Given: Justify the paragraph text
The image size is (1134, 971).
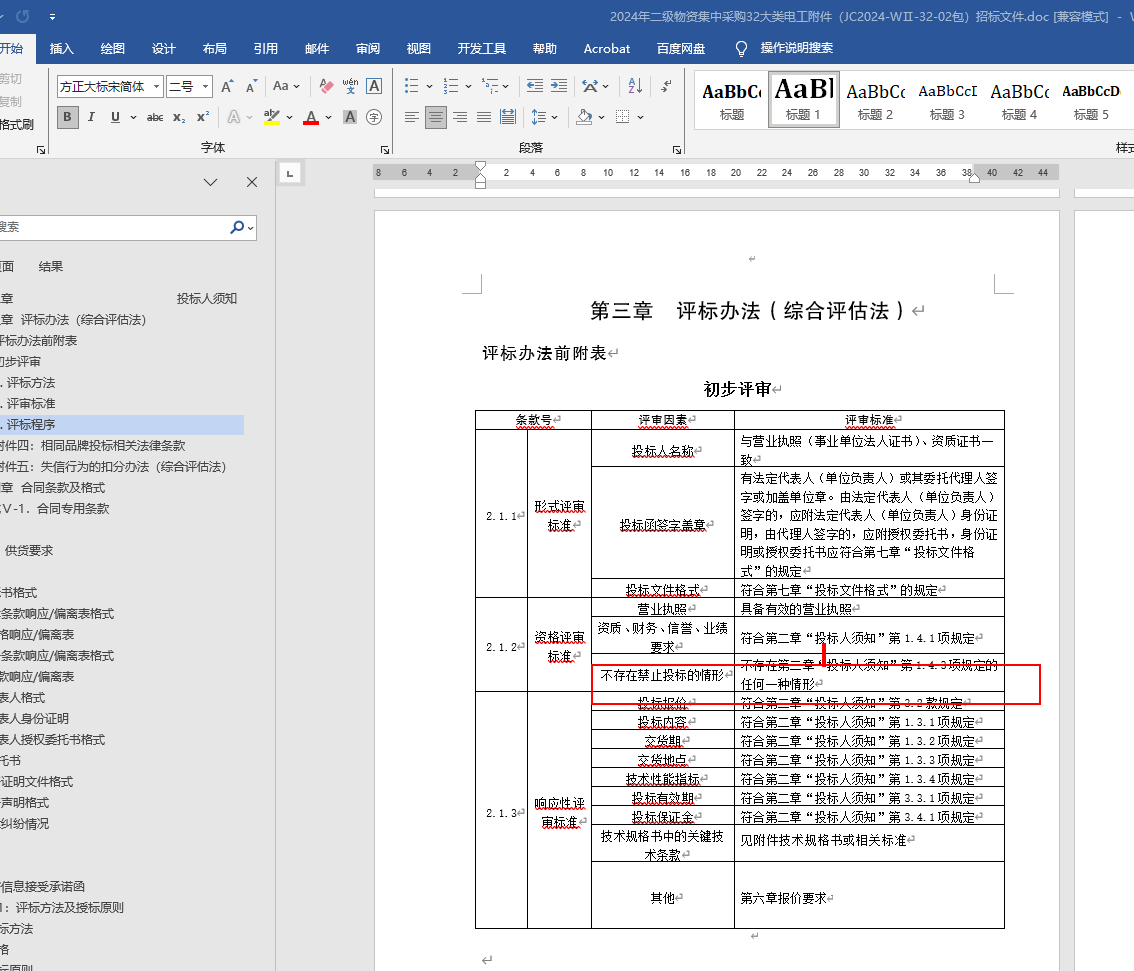Looking at the screenshot, I should tap(484, 117).
